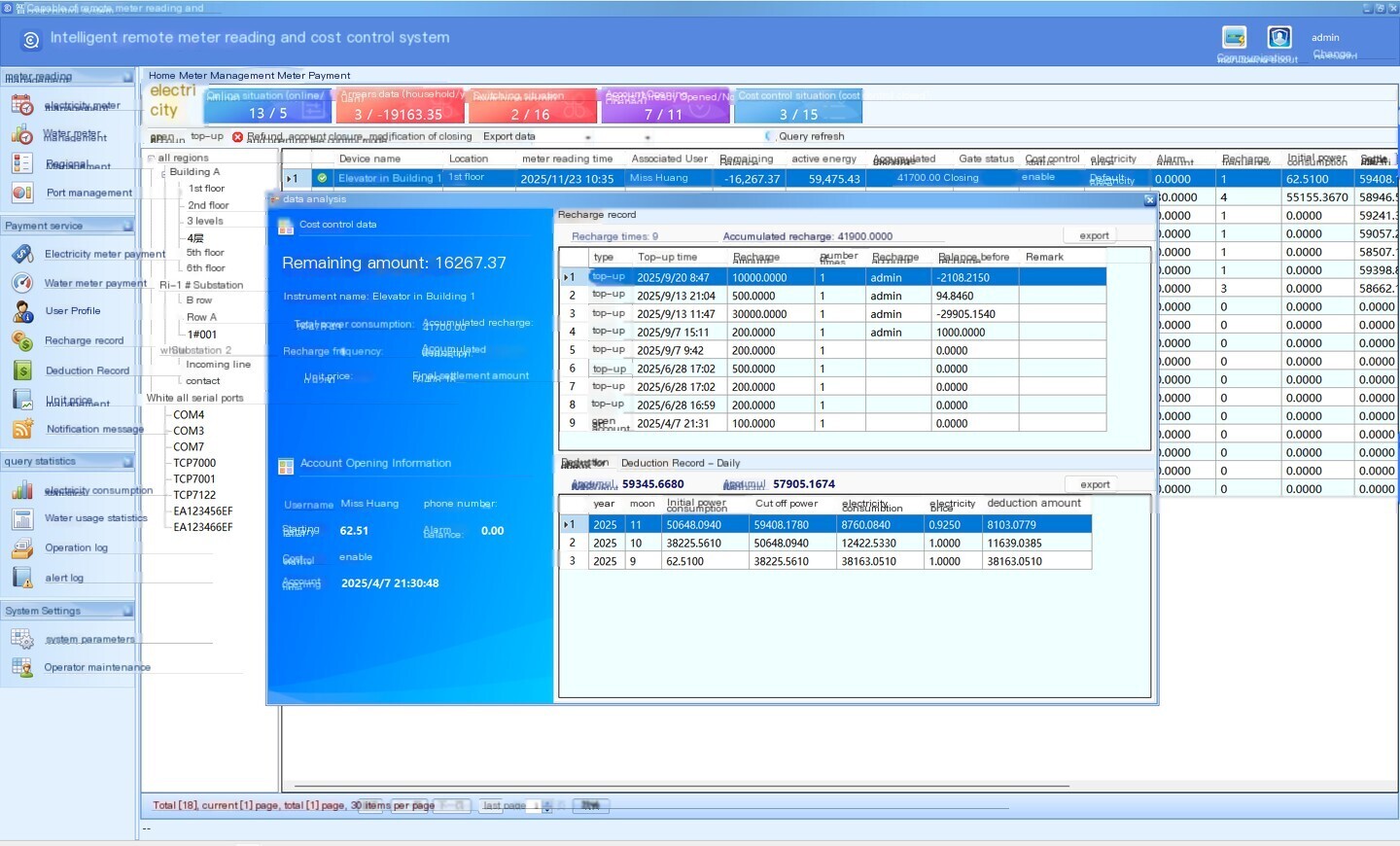
Task: Click the shield user icon in header
Action: [1279, 37]
